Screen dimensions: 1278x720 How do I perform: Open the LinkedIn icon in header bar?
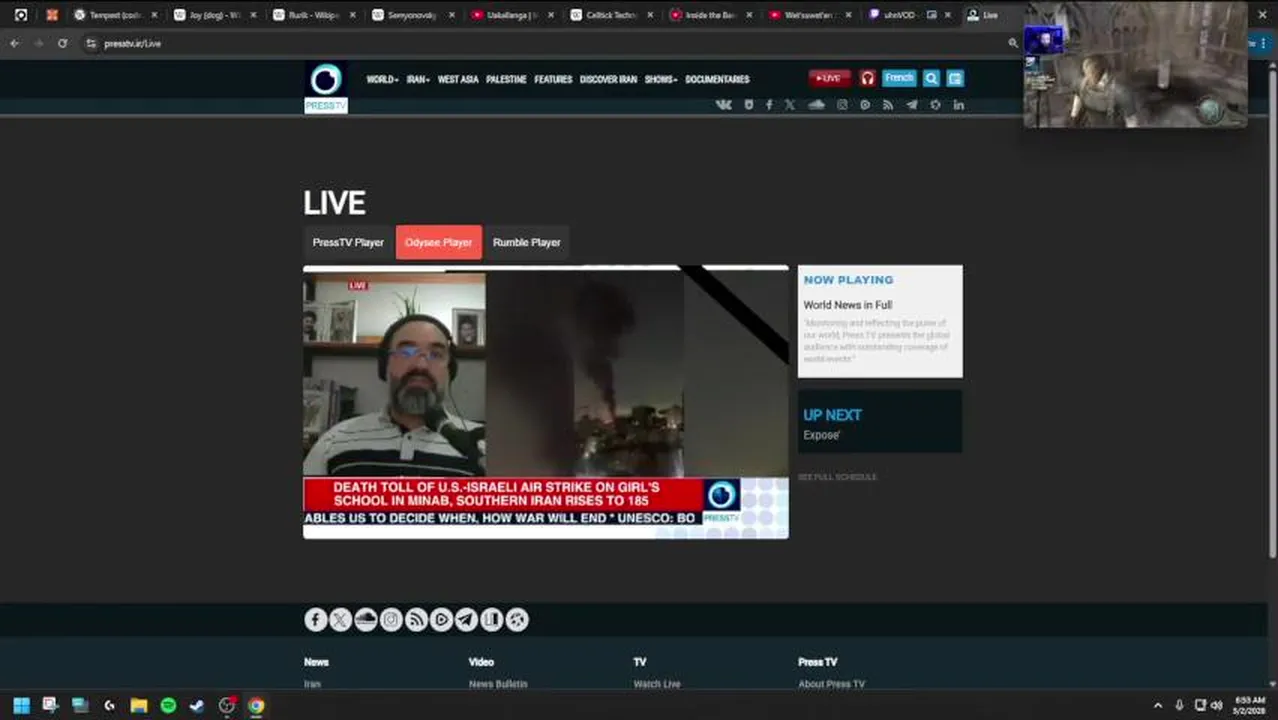[958, 105]
